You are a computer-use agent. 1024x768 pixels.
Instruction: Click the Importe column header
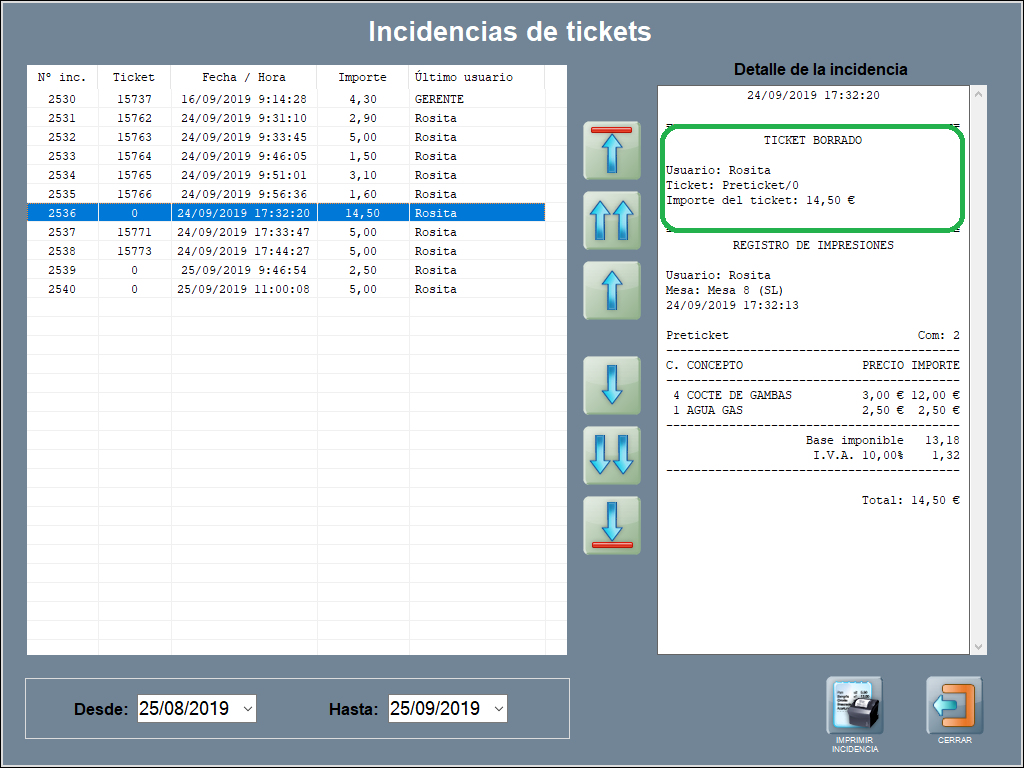pyautogui.click(x=362, y=77)
